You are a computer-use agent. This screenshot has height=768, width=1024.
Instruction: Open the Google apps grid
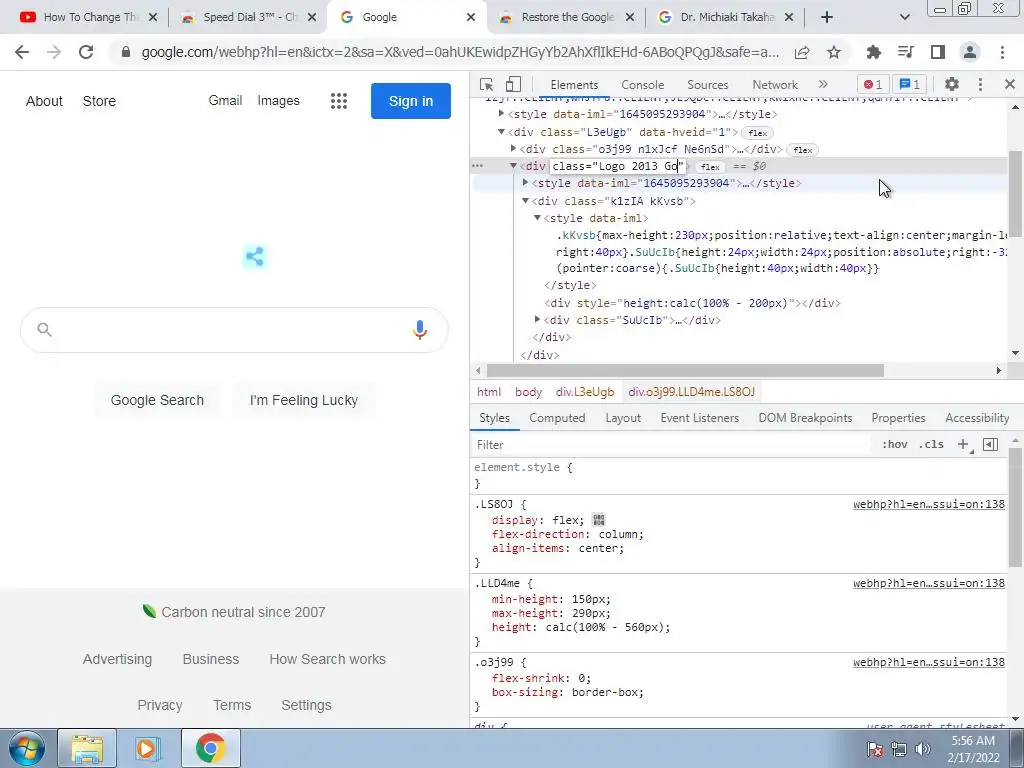click(339, 101)
